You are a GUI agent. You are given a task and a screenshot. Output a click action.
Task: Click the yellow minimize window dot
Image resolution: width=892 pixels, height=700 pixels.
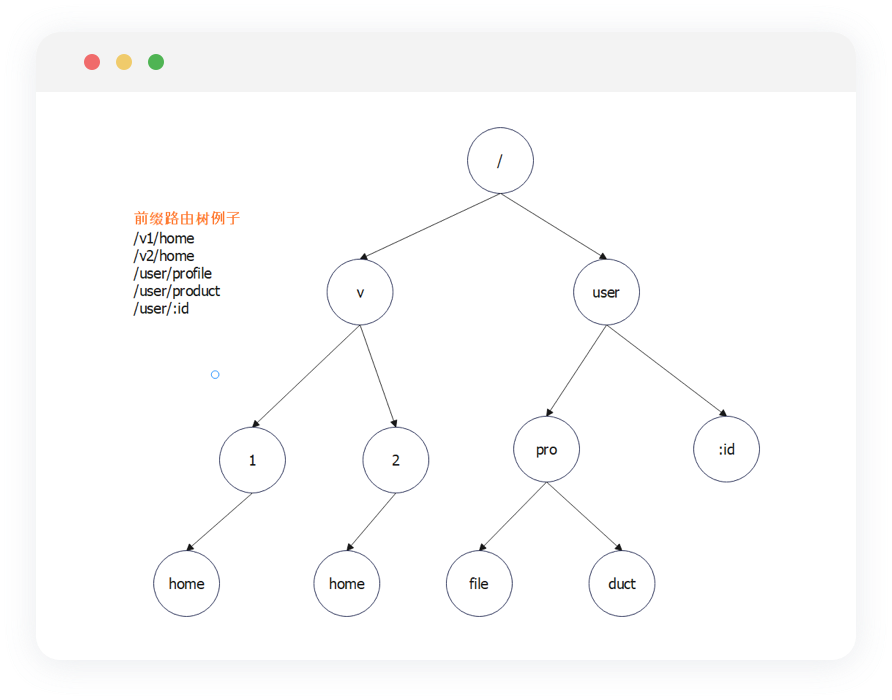tap(124, 62)
